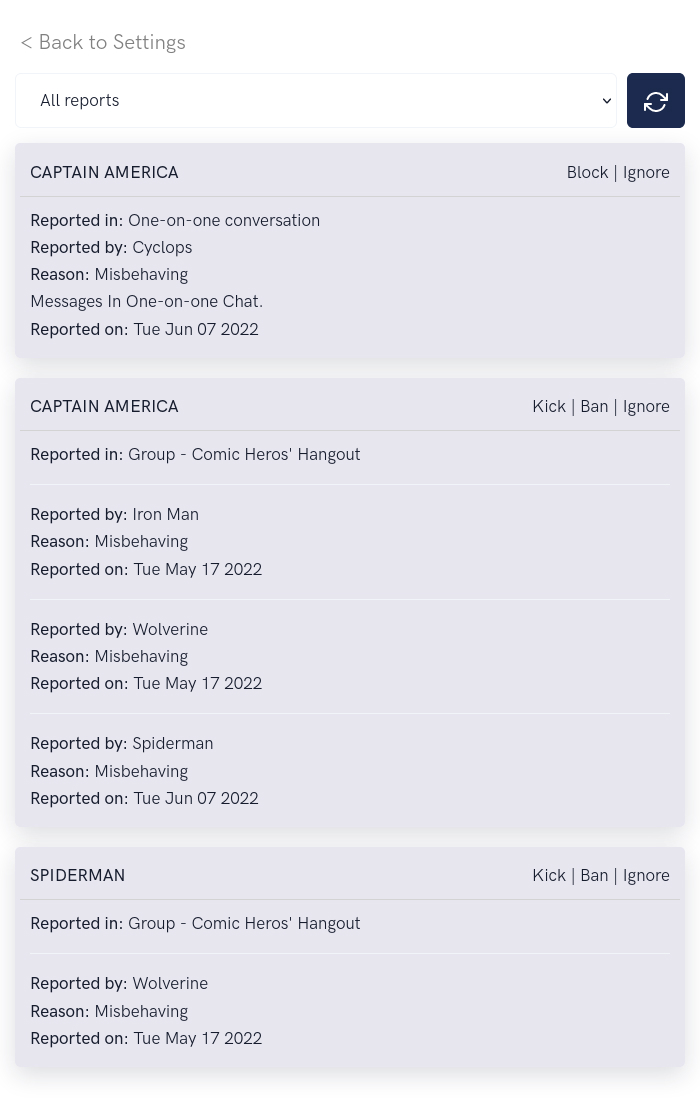Go back via Back to Settings link
The height and width of the screenshot is (1102, 700).
(103, 42)
